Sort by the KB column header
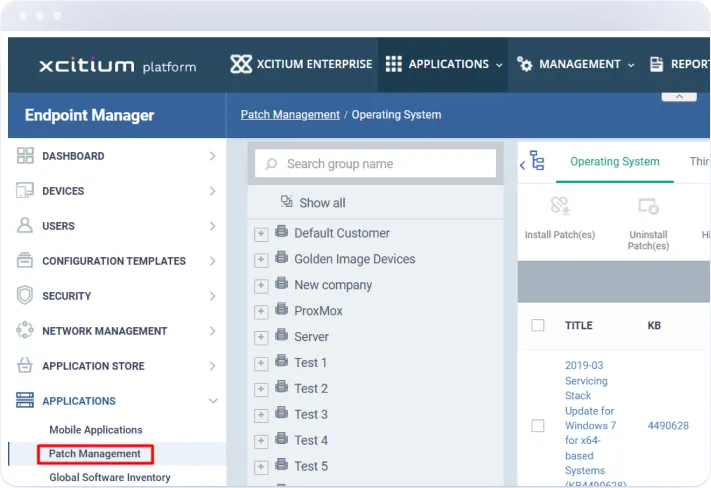Viewport: 711px width, 488px height. coord(654,325)
